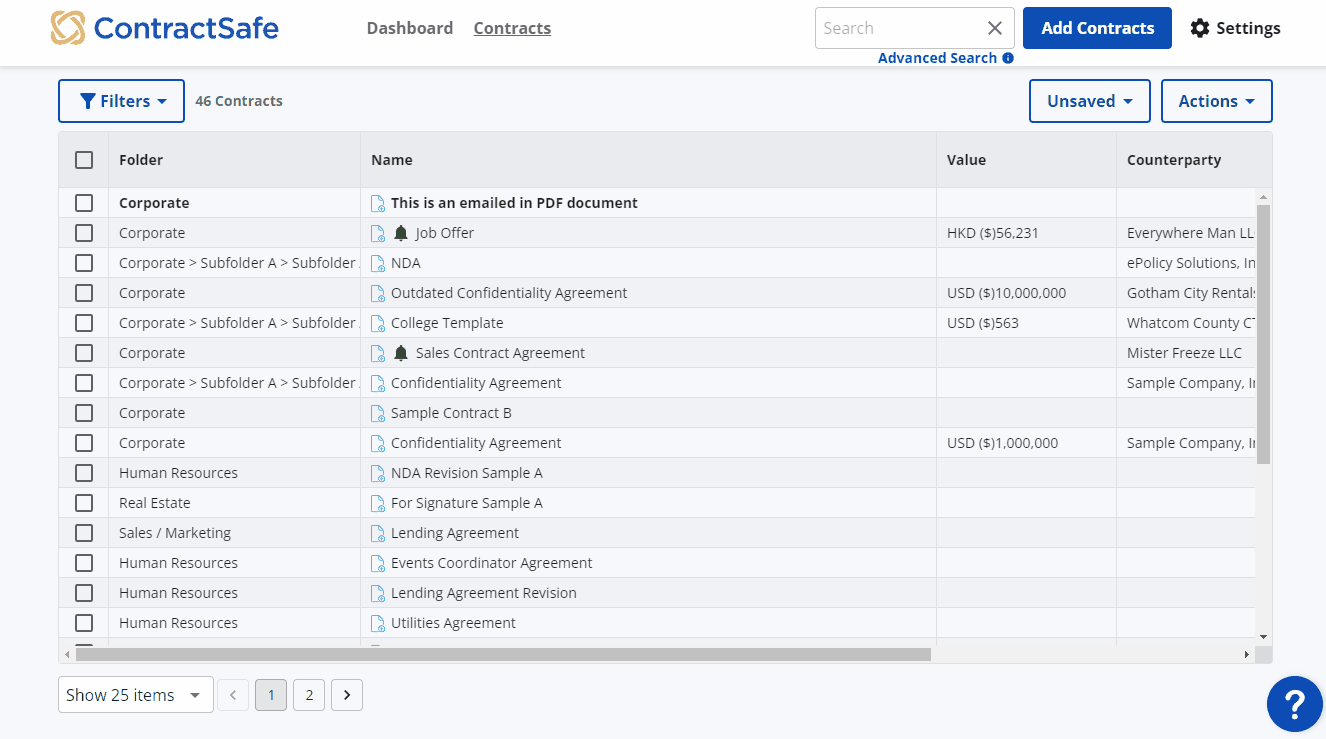Toggle the select-all checkbox in header
Screen dimensions: 1326x739
click(x=84, y=160)
